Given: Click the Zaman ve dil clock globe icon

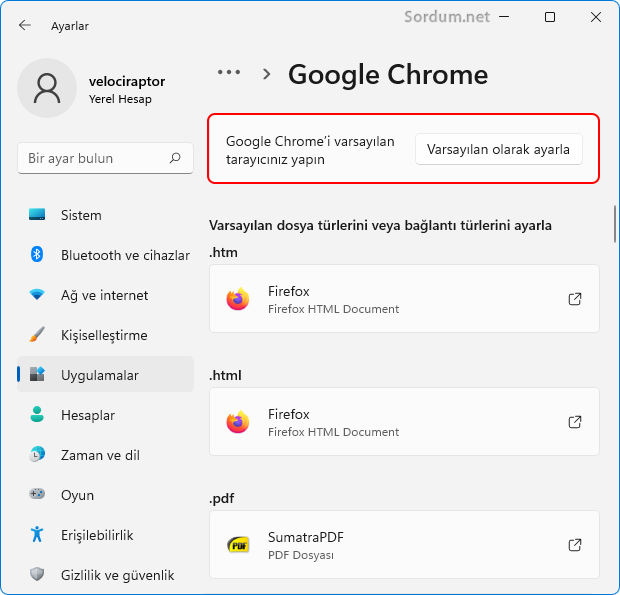Looking at the screenshot, I should tap(37, 454).
